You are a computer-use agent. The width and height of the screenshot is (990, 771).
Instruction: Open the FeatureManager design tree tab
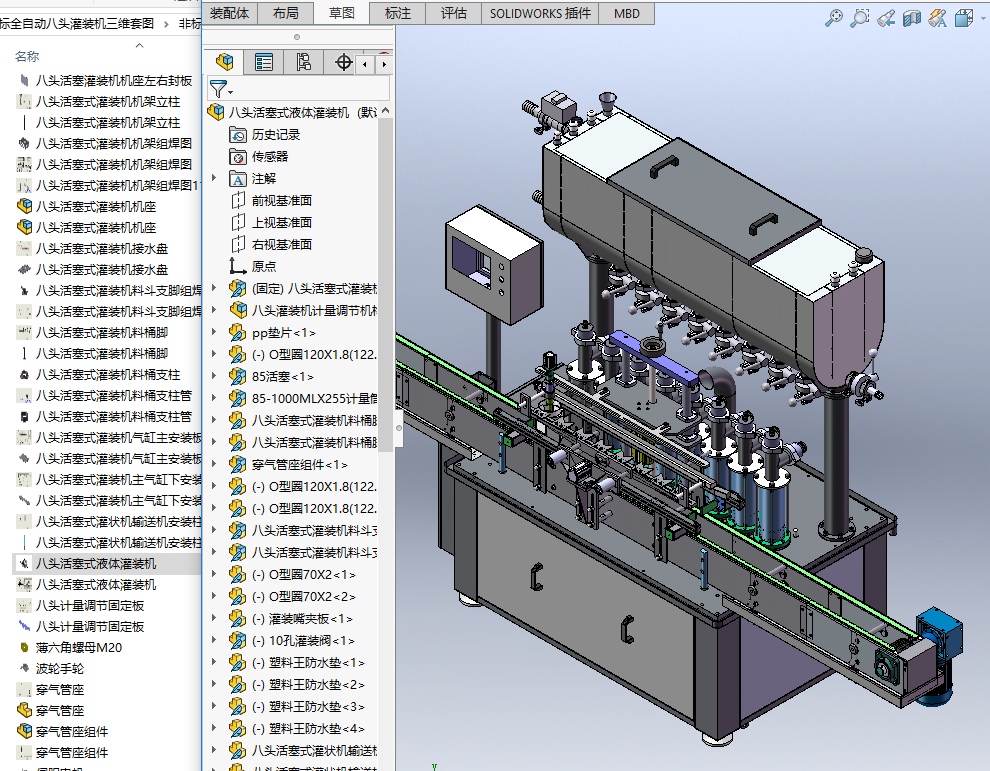[225, 62]
